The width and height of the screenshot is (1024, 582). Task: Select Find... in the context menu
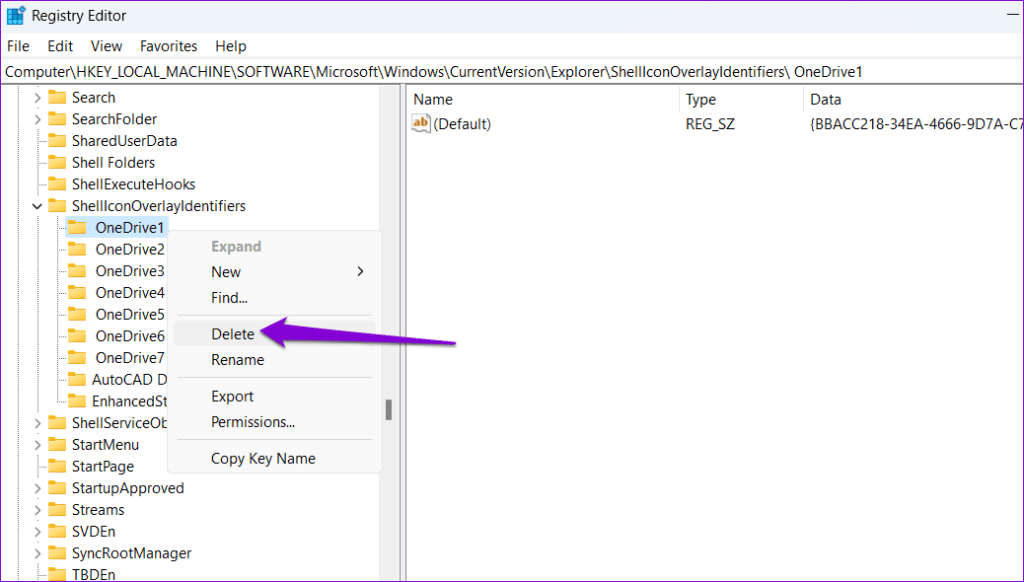tap(275, 298)
